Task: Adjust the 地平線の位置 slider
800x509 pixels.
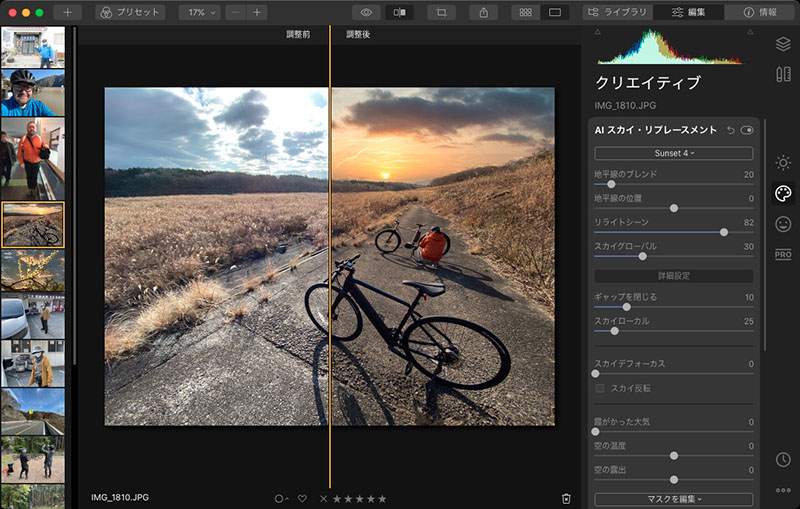Action: point(674,208)
